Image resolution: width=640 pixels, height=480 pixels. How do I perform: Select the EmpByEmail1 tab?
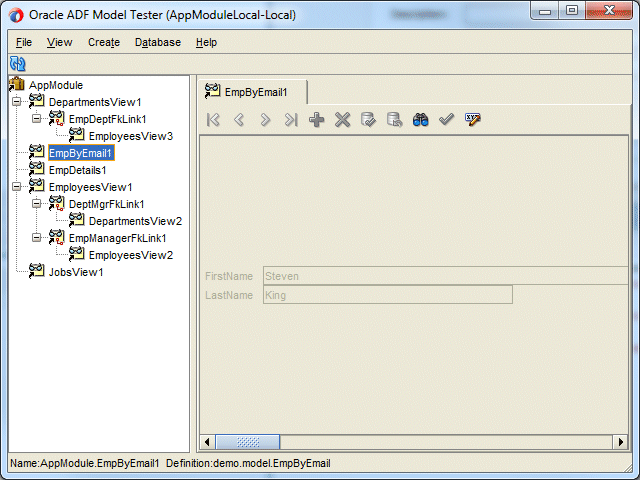point(253,92)
